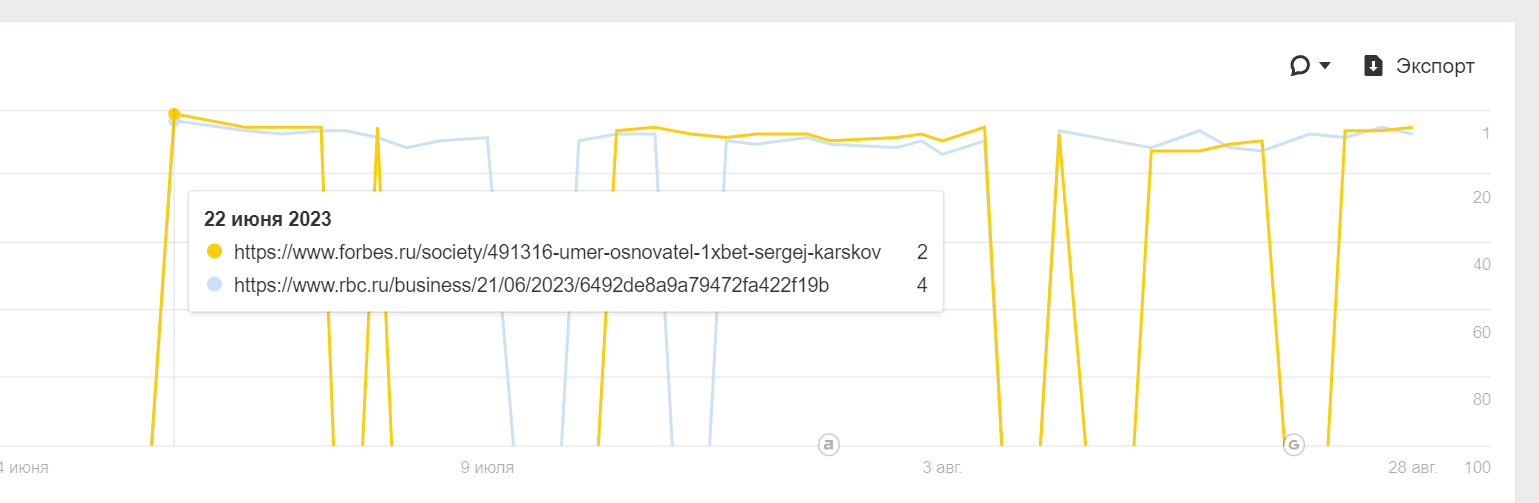Viewport: 1539px width, 503px height.
Task: Click the circled 'G' update marker
Action: 1294,444
